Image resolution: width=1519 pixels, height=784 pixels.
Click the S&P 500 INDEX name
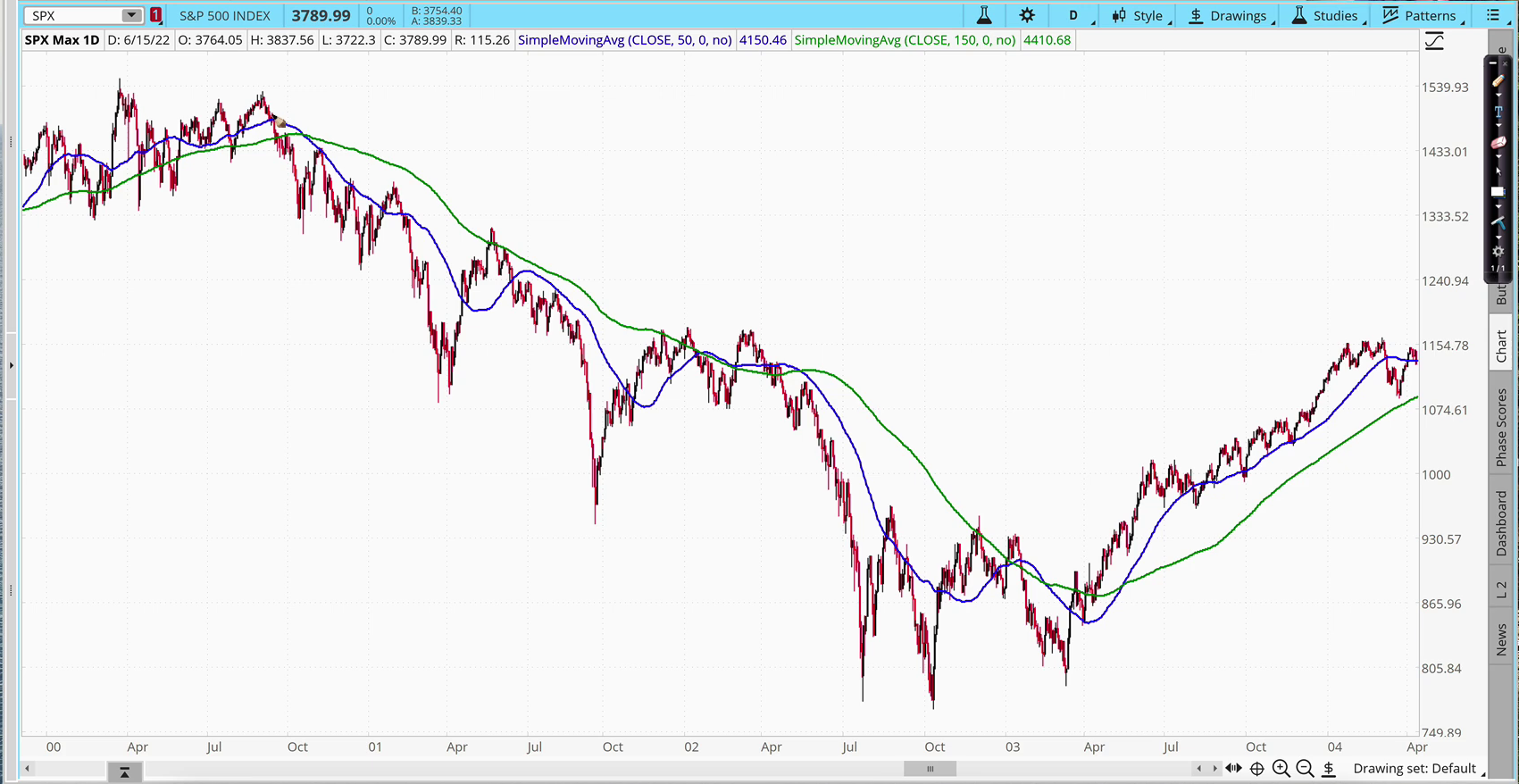click(225, 15)
